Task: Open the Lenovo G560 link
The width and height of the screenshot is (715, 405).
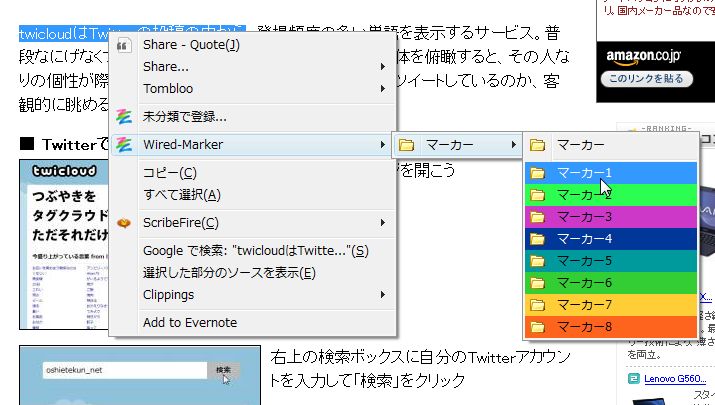Action: click(x=675, y=379)
